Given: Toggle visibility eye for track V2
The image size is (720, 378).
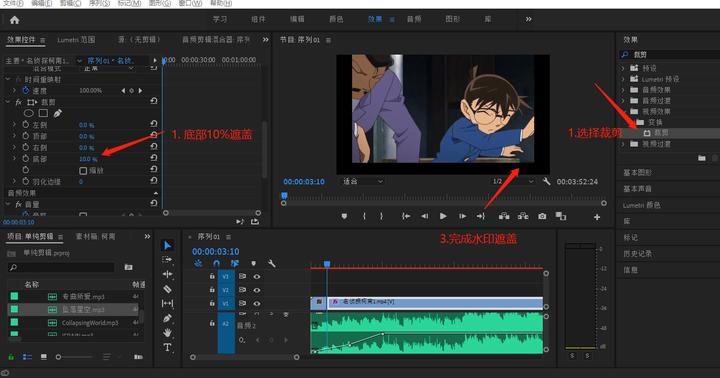Looking at the screenshot, I should [257, 290].
